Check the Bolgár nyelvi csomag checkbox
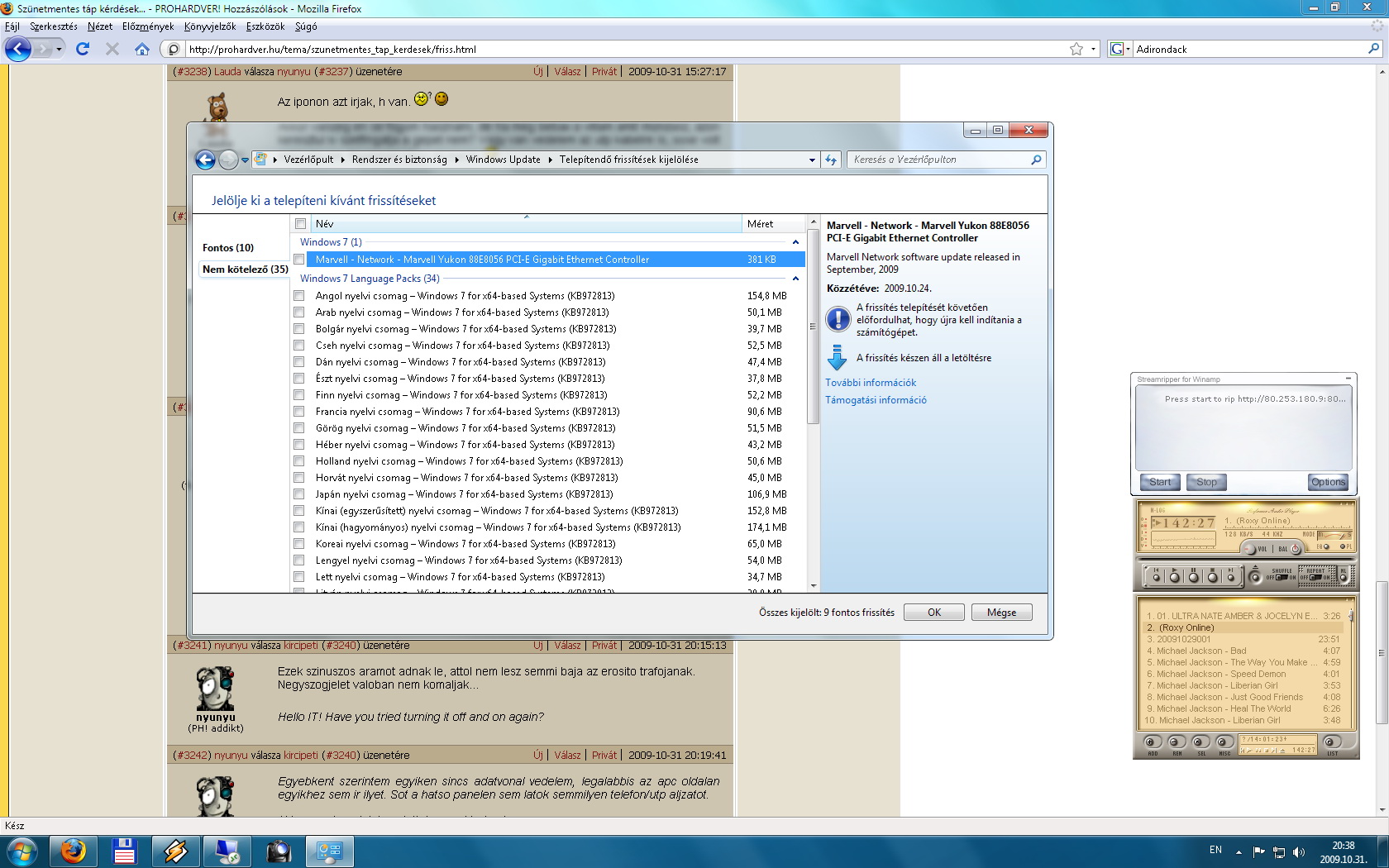The height and width of the screenshot is (868, 1389). 299,329
